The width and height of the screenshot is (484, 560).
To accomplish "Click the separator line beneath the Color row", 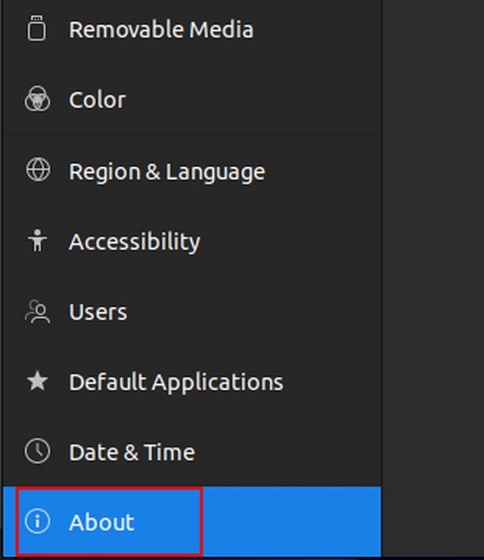I will pos(192,135).
